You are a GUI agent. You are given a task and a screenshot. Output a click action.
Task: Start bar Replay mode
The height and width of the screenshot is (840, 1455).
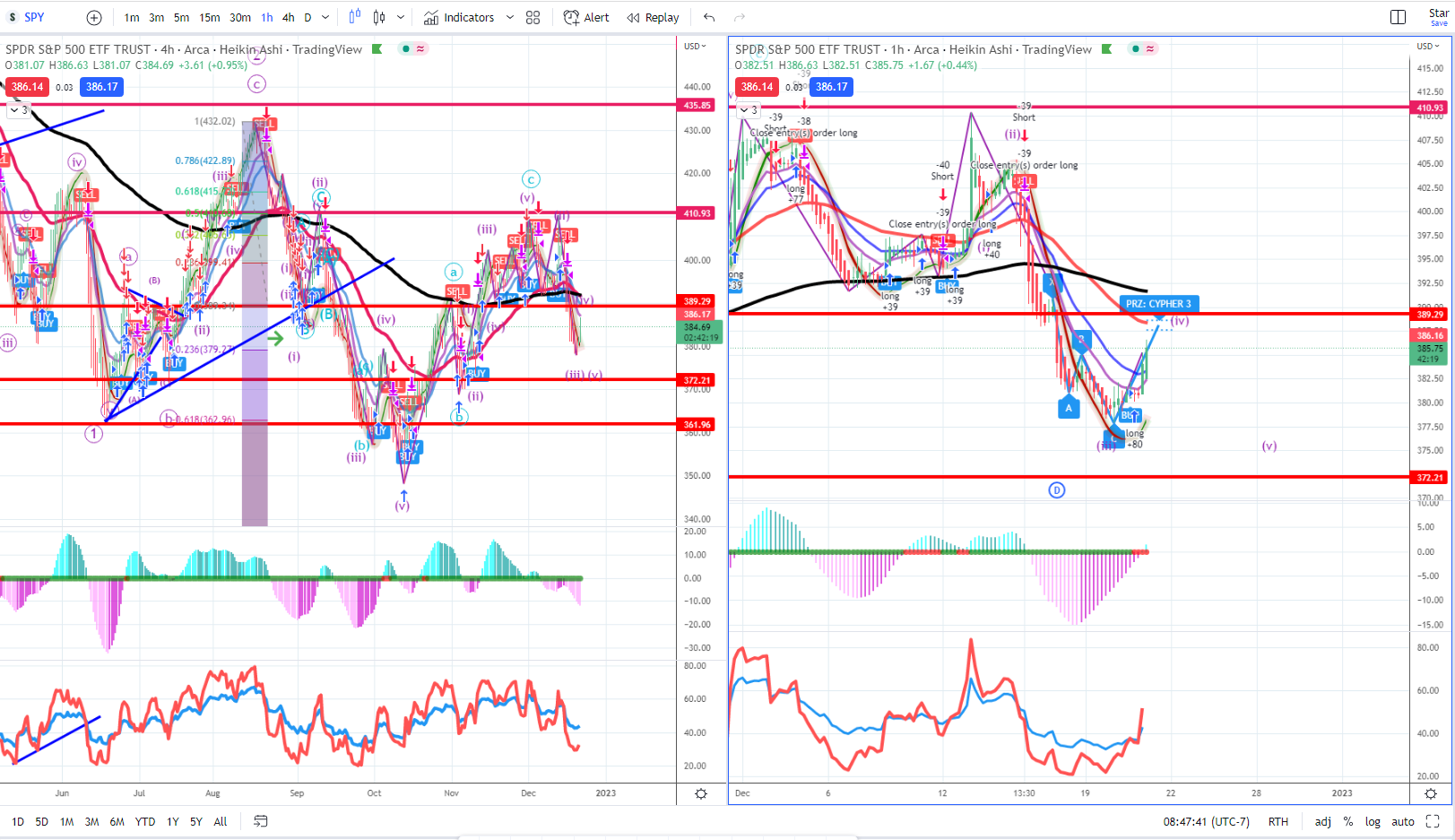coord(654,17)
